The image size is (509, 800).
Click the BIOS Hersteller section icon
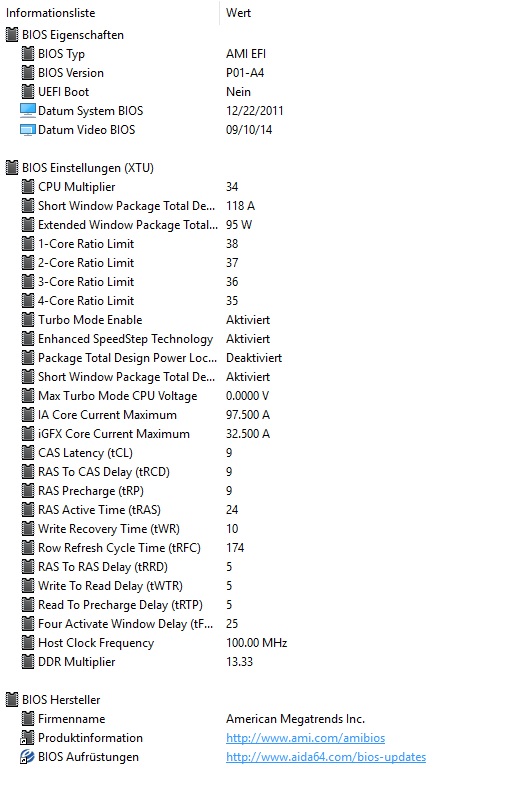(x=12, y=699)
